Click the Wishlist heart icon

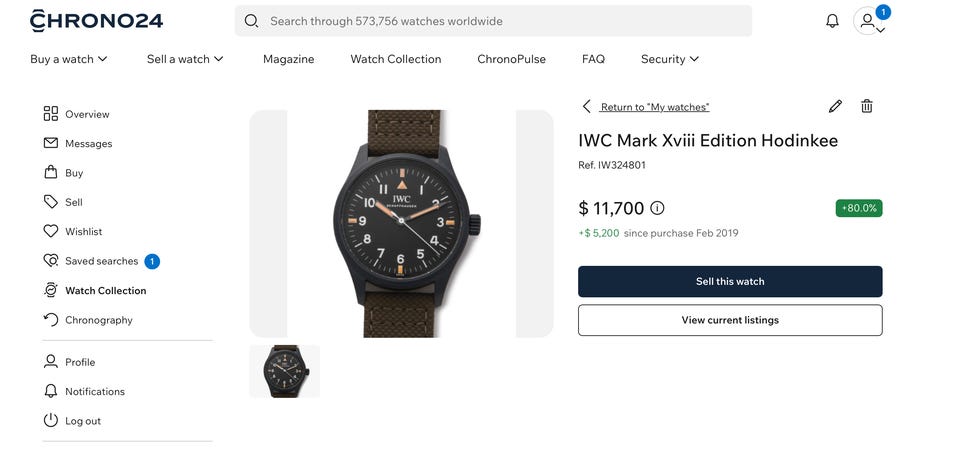tap(51, 231)
